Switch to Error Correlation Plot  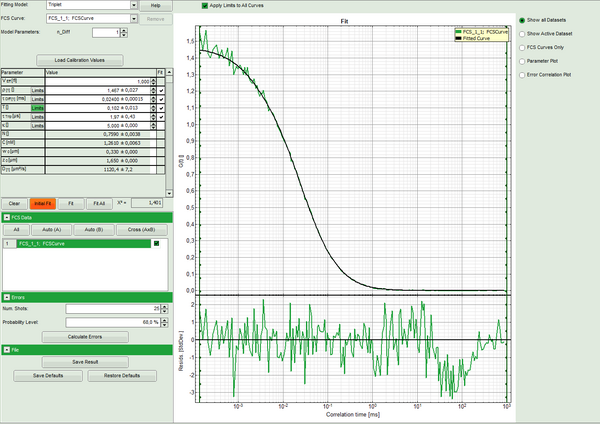tap(520, 73)
